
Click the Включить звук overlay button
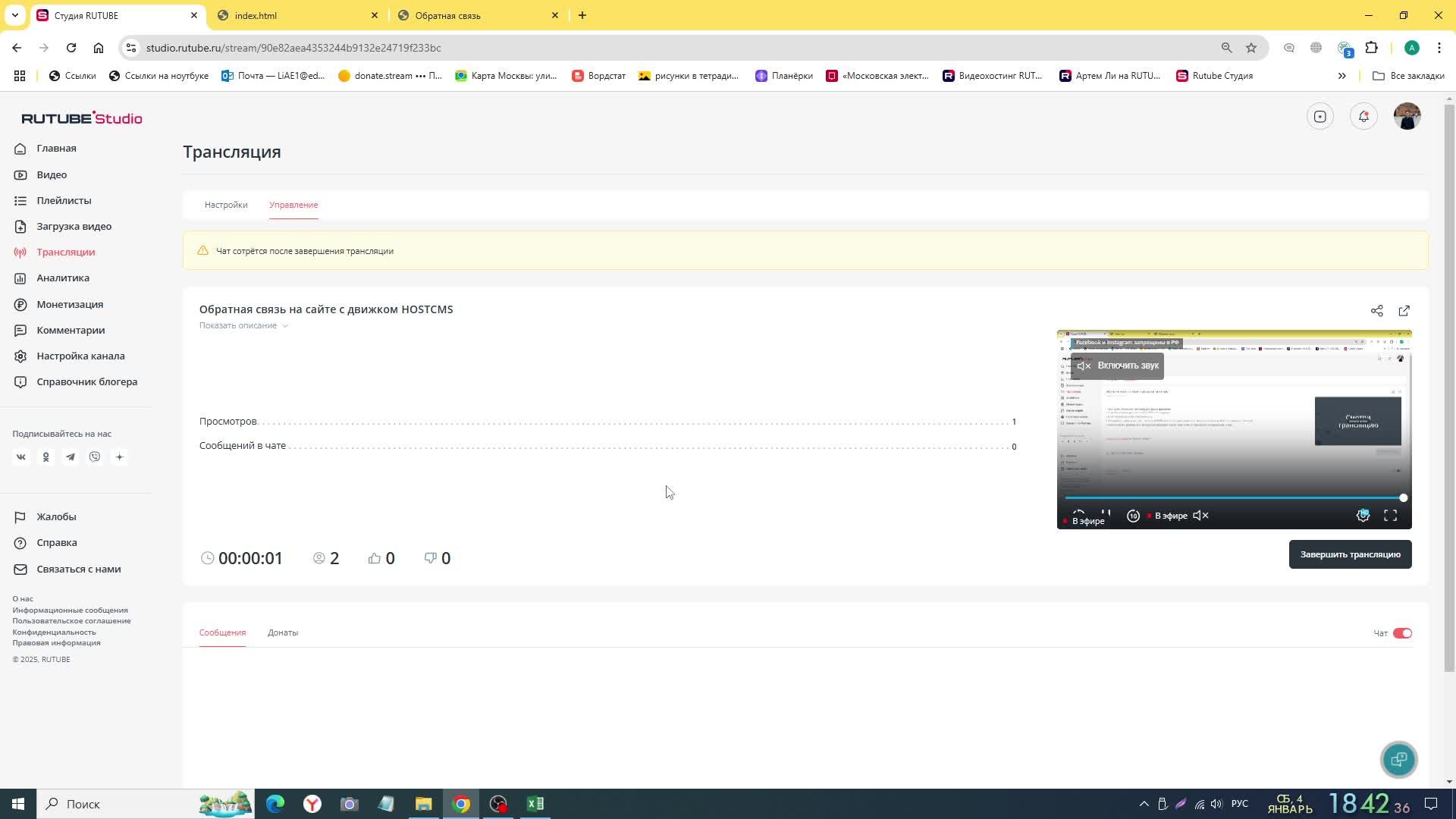click(x=1118, y=366)
